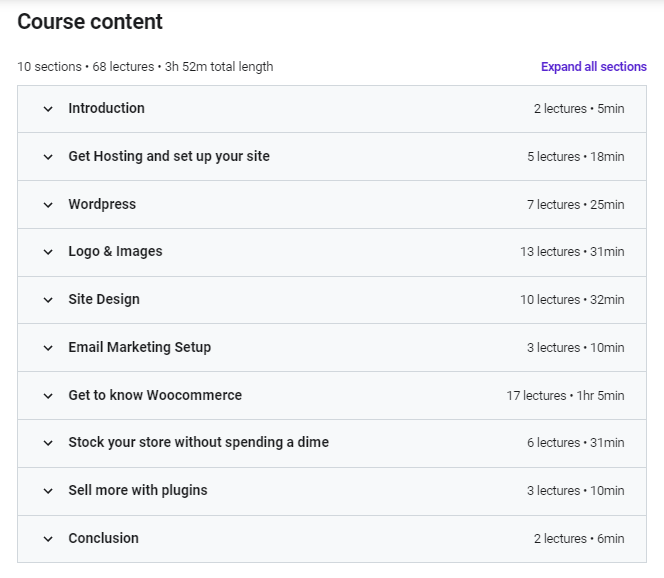Expand the Site Design chevron
This screenshot has height=578, width=664.
48,300
